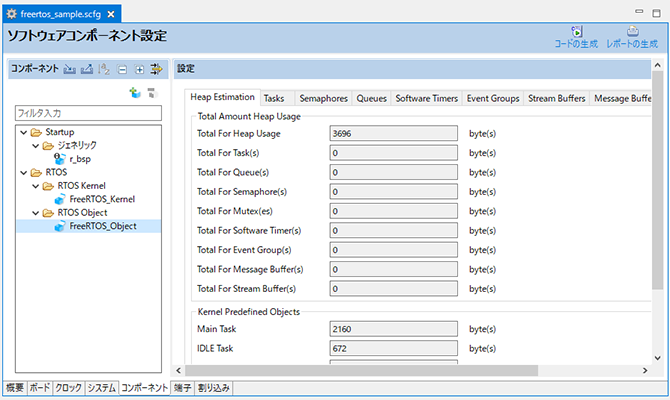This screenshot has width=670, height=400.
Task: Click the scroll up arrow of settings panel
Action: (x=657, y=65)
